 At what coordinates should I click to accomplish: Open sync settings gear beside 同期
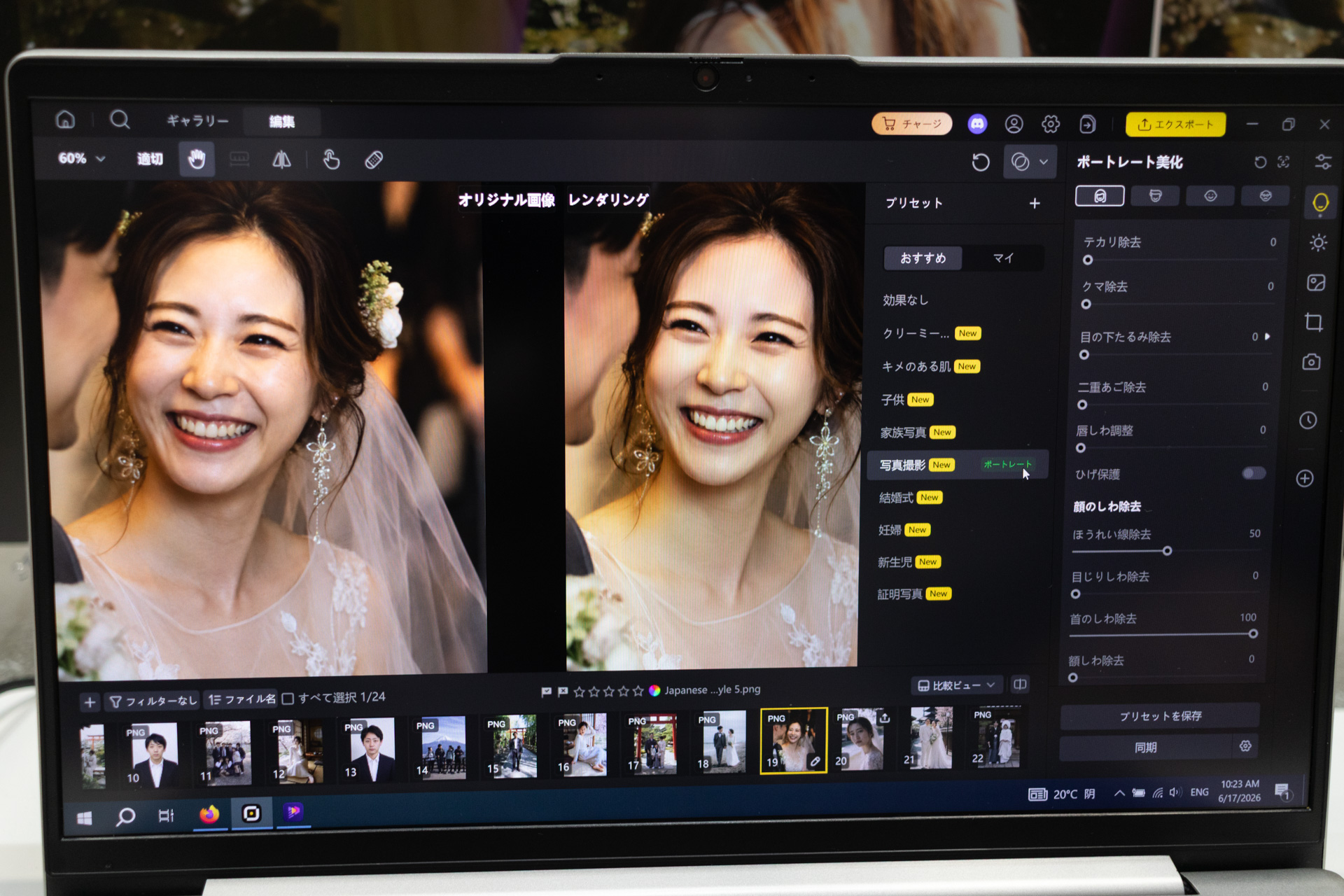pyautogui.click(x=1245, y=746)
